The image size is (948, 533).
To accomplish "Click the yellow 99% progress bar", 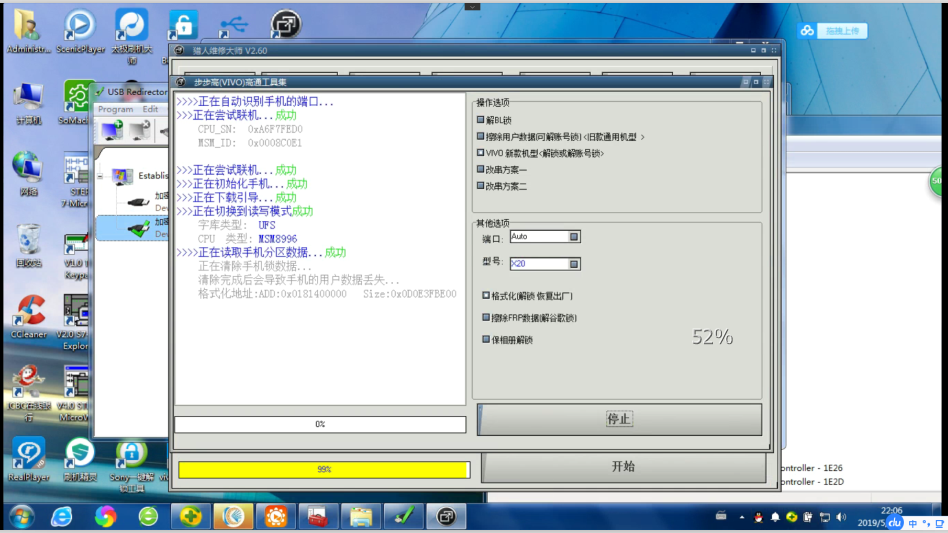I will coord(324,469).
